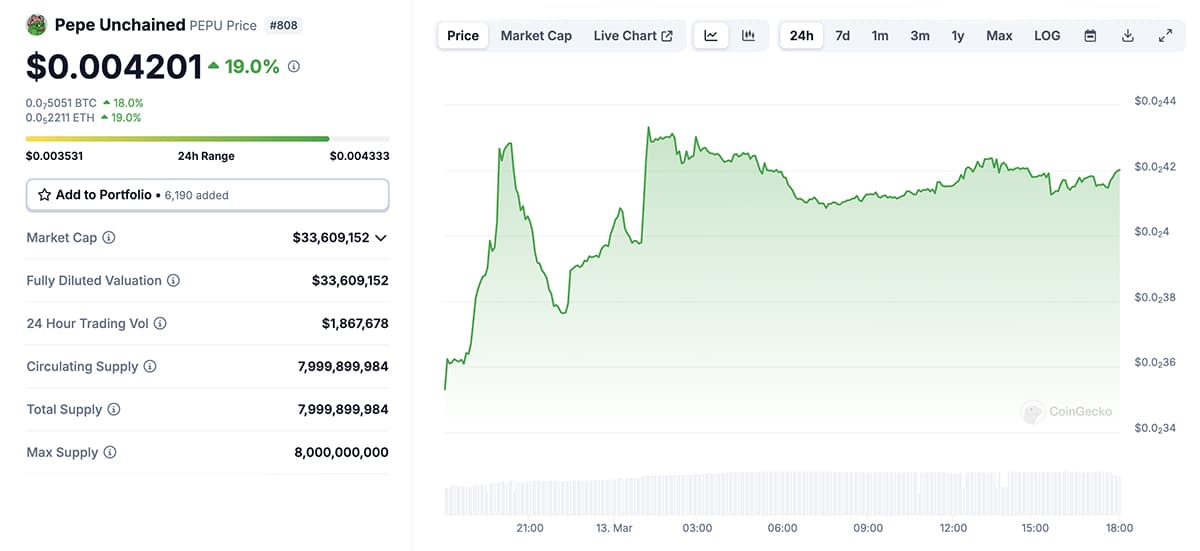Viewport: 1200px width, 551px height.
Task: Select the Max time range
Action: [999, 36]
